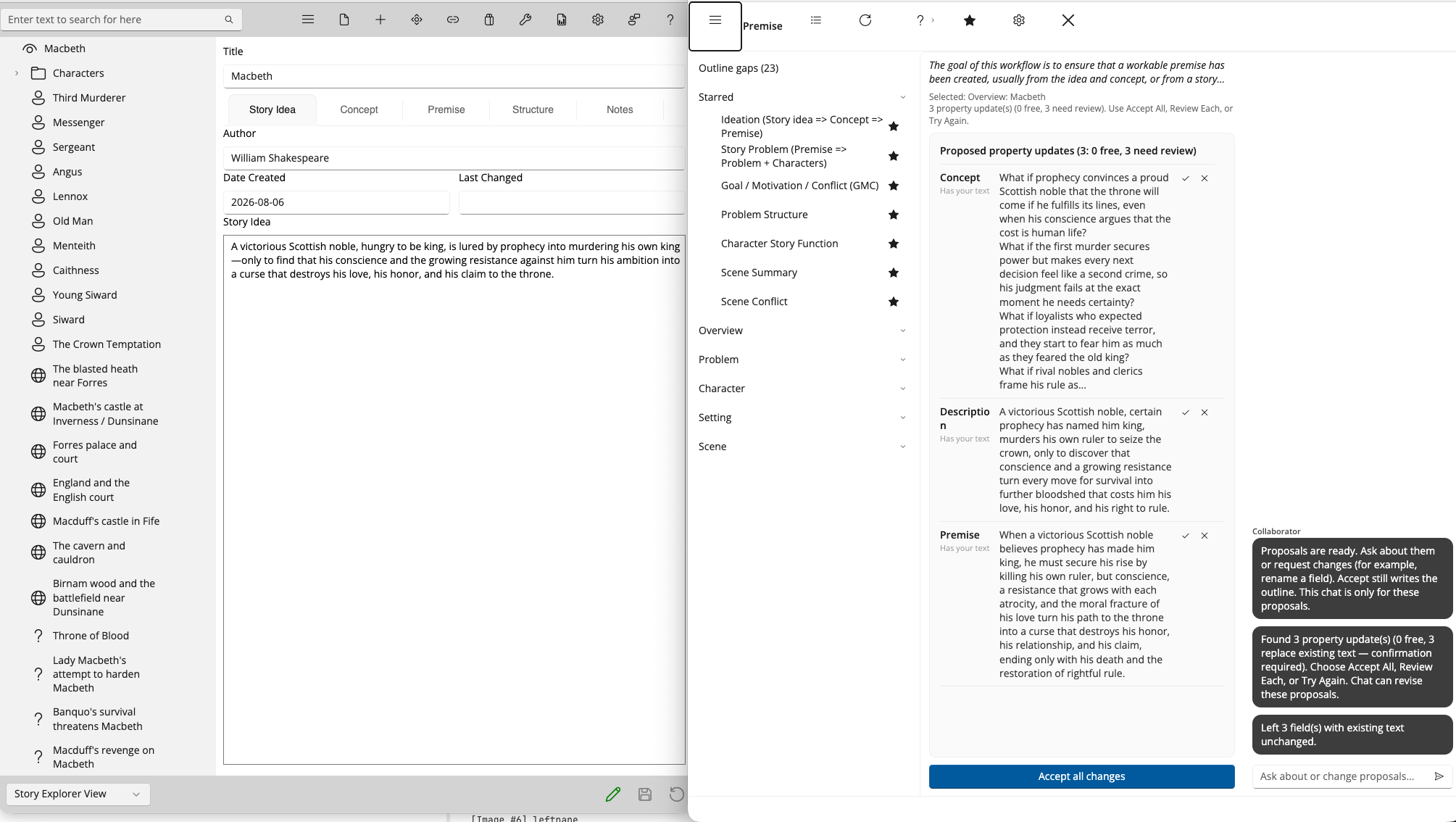Open the workflow panel settings gear
The width and height of the screenshot is (1456, 822).
click(1019, 20)
